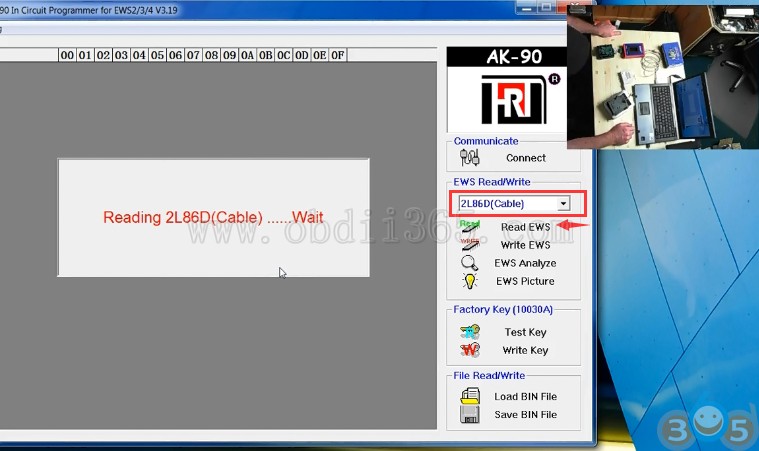This screenshot has height=451, width=759.
Task: Click the 'Reading 2L86D(Cable) ......Wait' message
Action: tap(213, 217)
